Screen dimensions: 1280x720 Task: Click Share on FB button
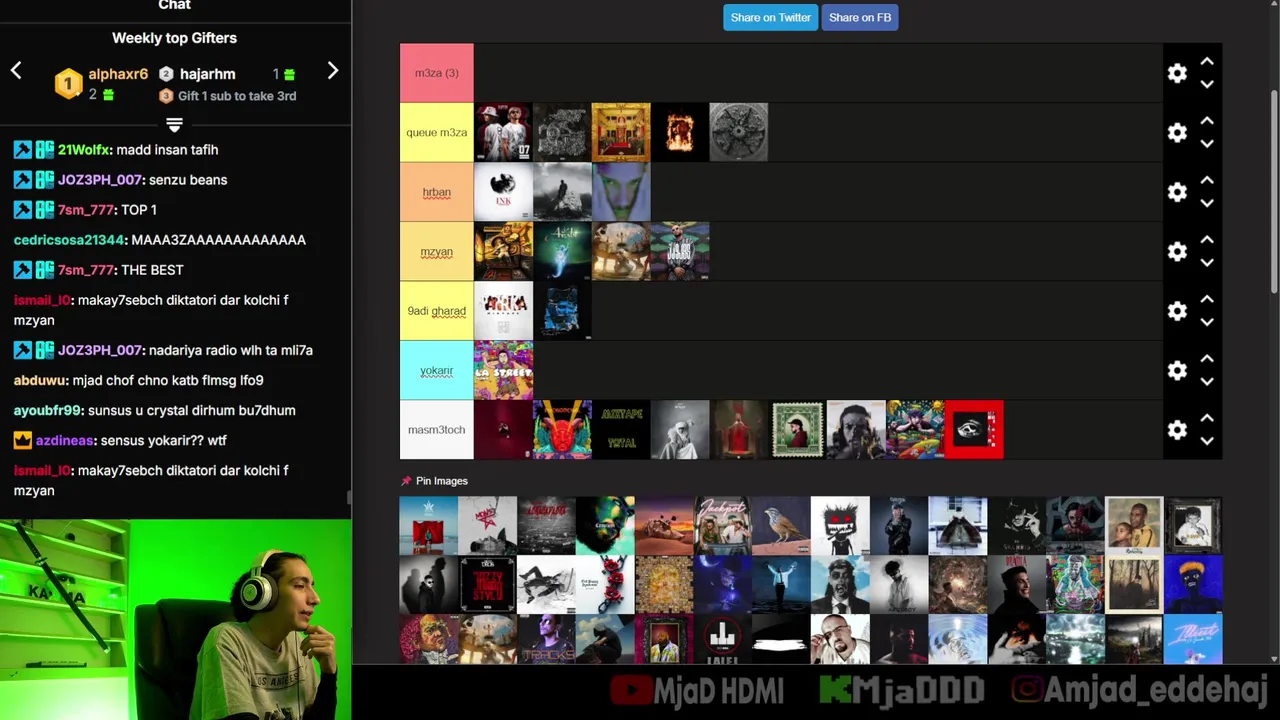click(860, 17)
